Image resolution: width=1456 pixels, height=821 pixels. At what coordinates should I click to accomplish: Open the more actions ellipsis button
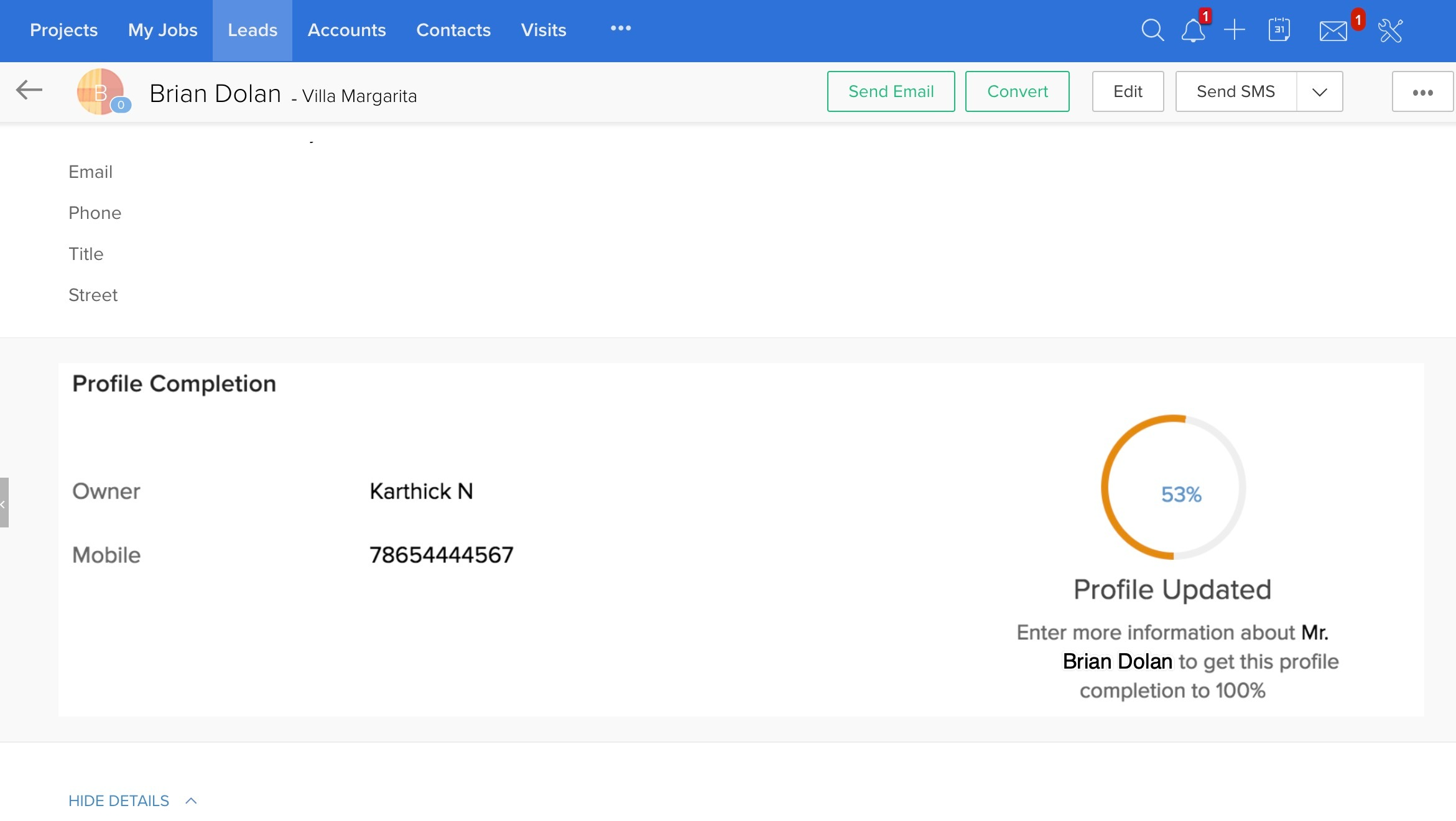point(1422,92)
